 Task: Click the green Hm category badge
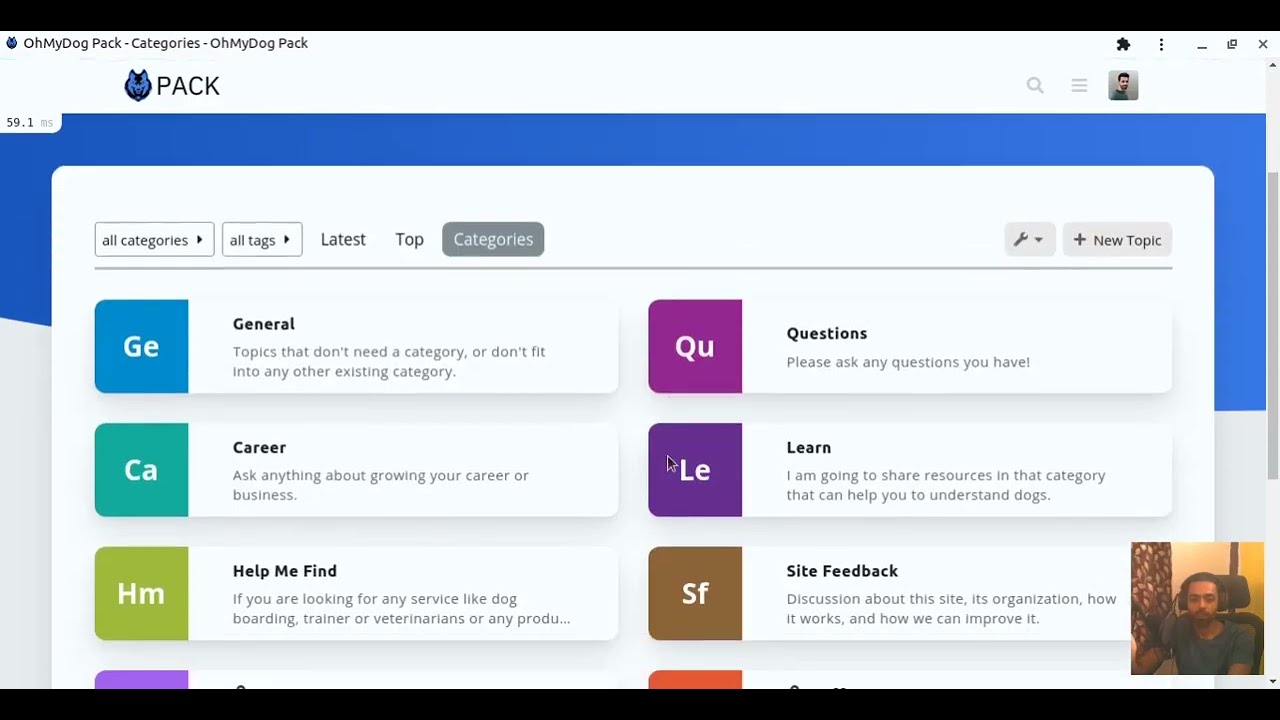click(x=141, y=593)
